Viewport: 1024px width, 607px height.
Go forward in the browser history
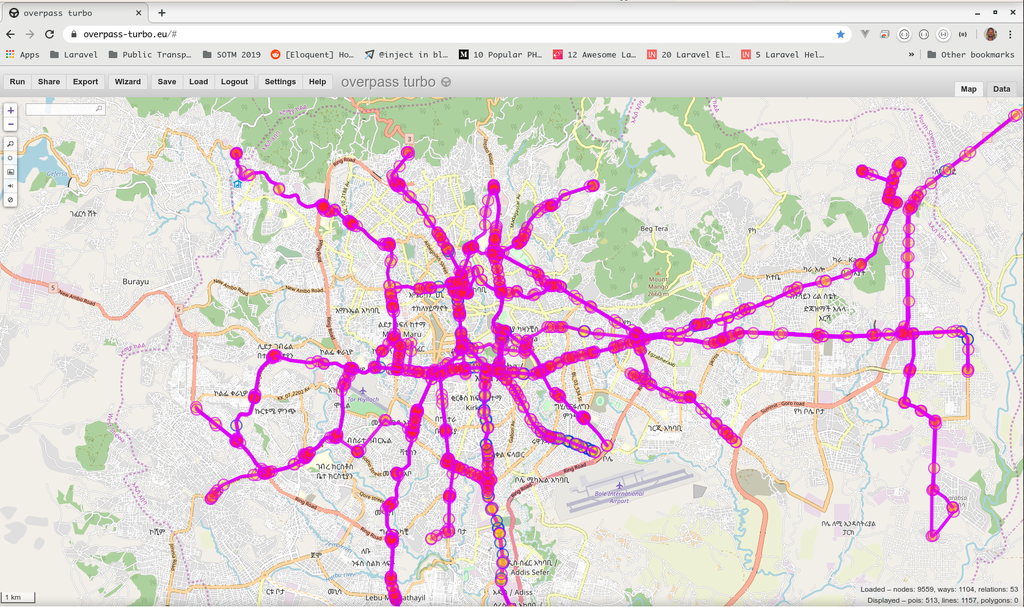click(30, 34)
